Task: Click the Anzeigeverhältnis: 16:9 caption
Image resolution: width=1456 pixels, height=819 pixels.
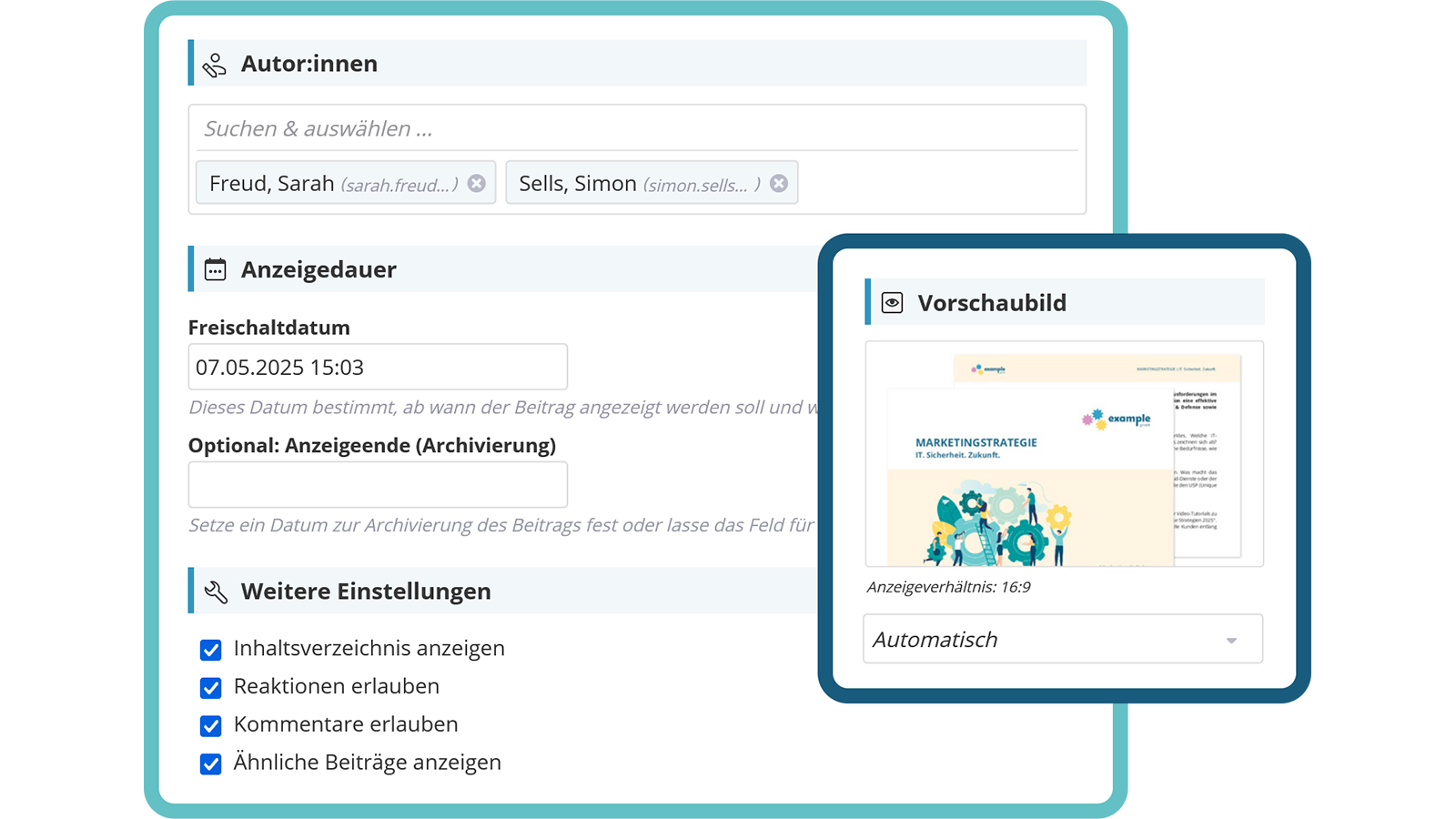Action: pyautogui.click(x=948, y=587)
